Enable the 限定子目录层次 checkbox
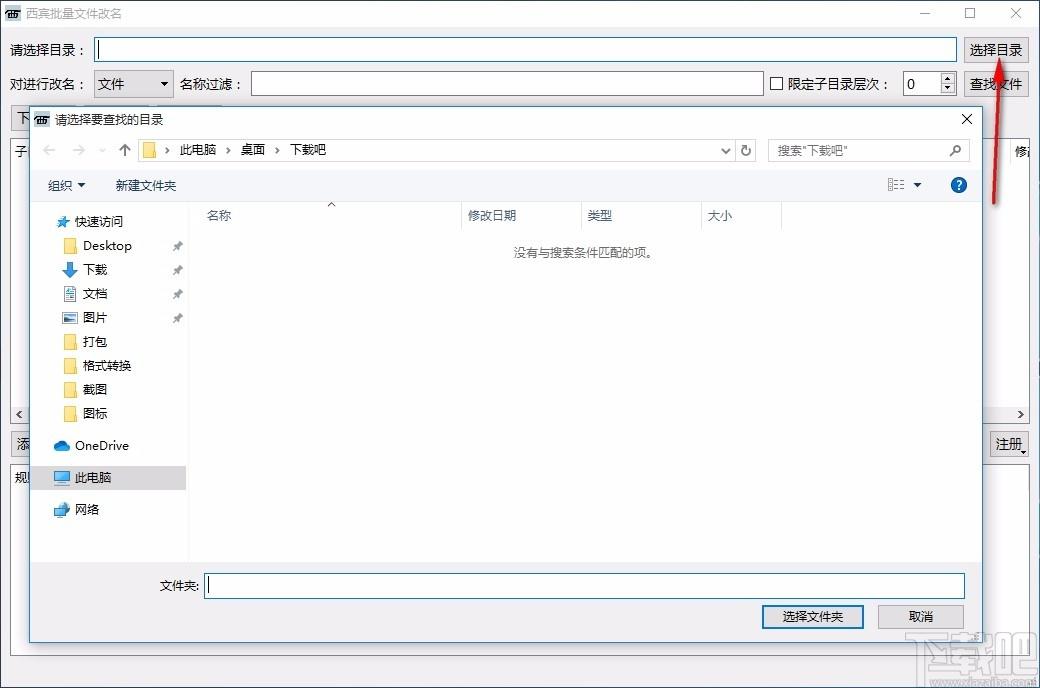This screenshot has width=1040, height=688. click(776, 84)
